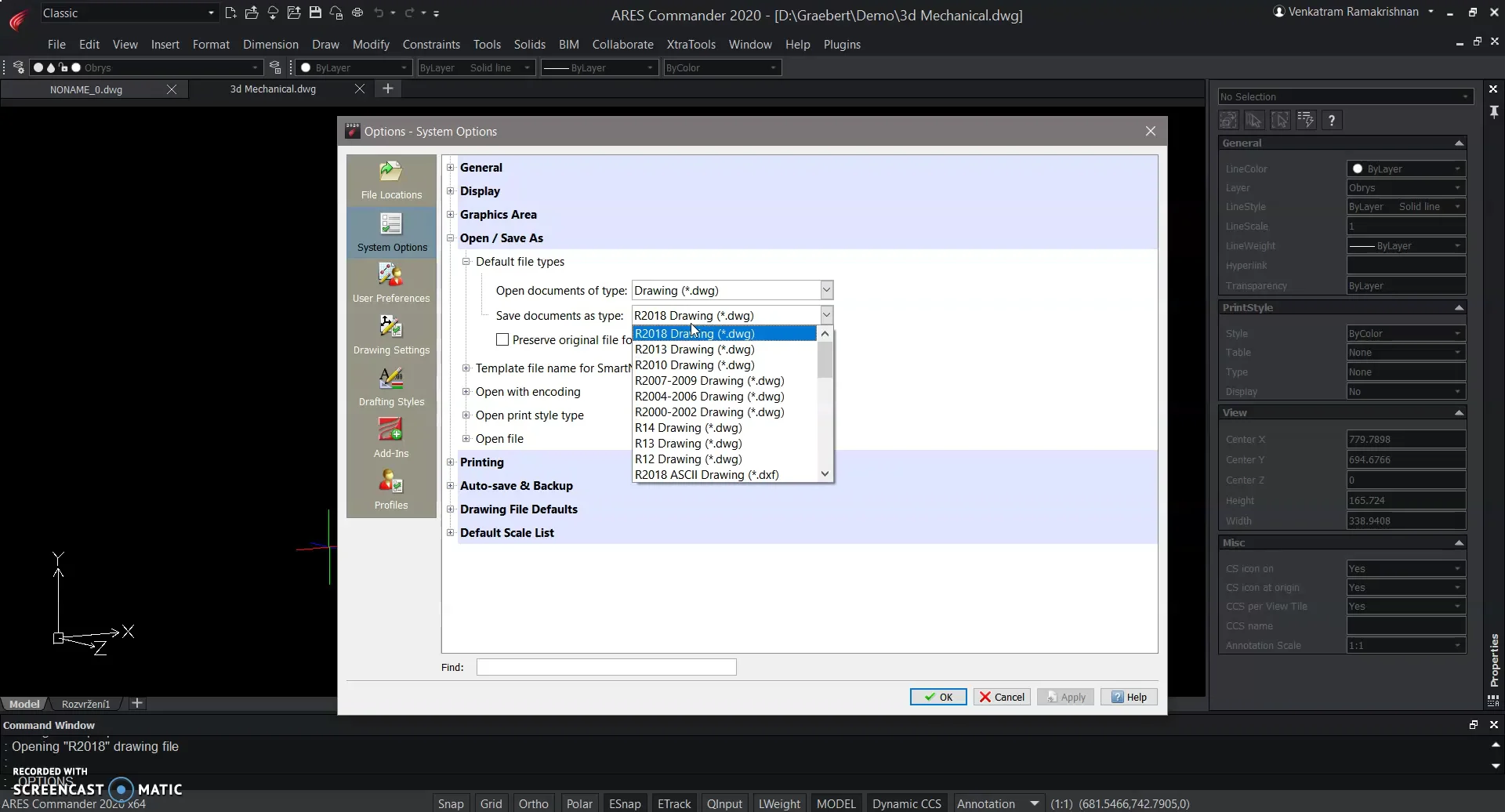Open the Add-Ins settings page
Screen dimensions: 1505x812
390,437
